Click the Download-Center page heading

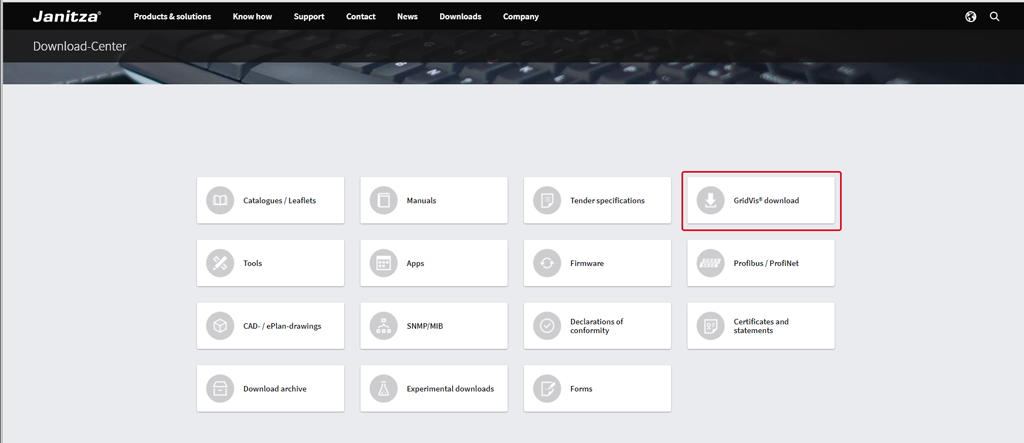point(80,46)
